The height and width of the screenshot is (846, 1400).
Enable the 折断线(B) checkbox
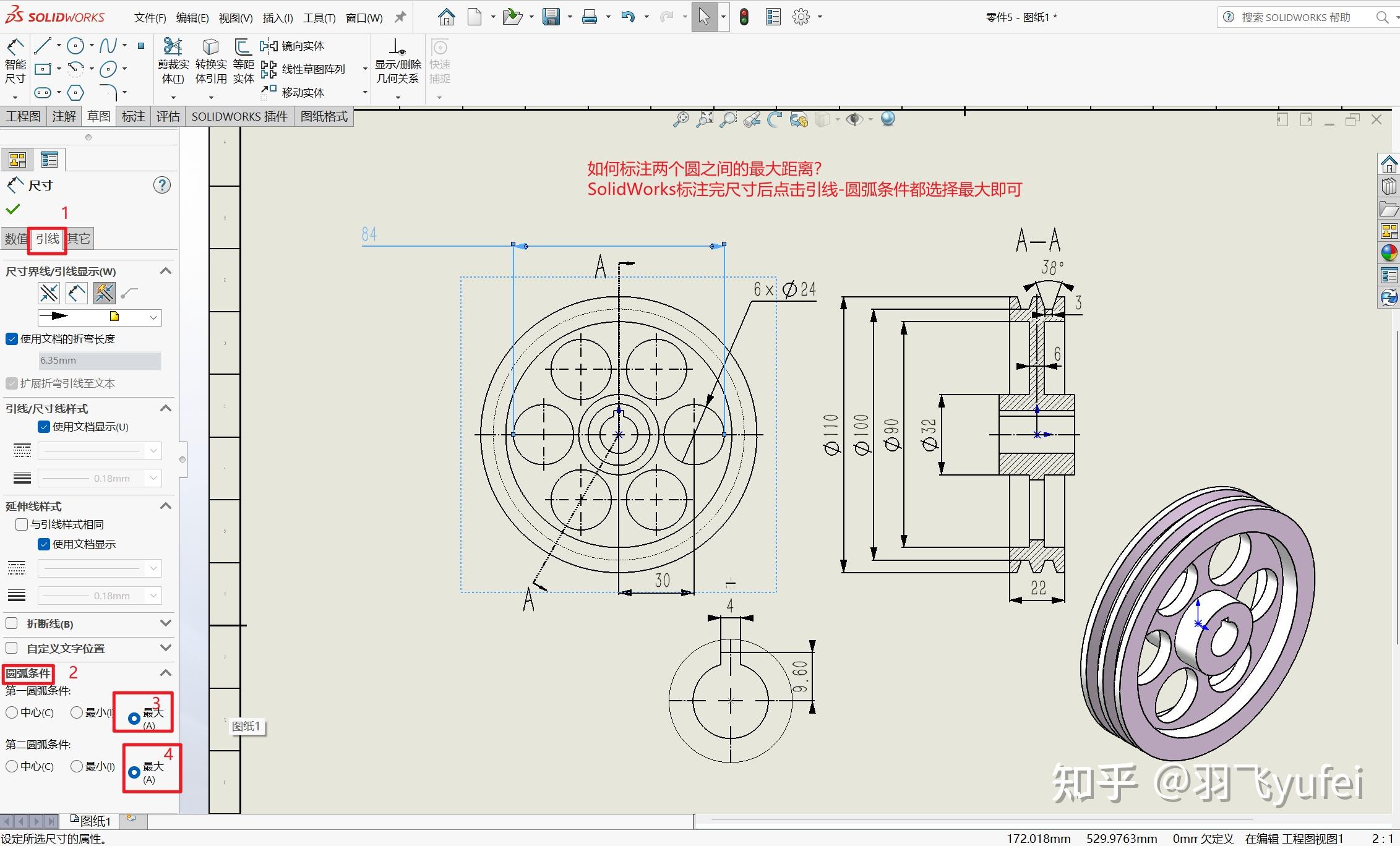[12, 623]
